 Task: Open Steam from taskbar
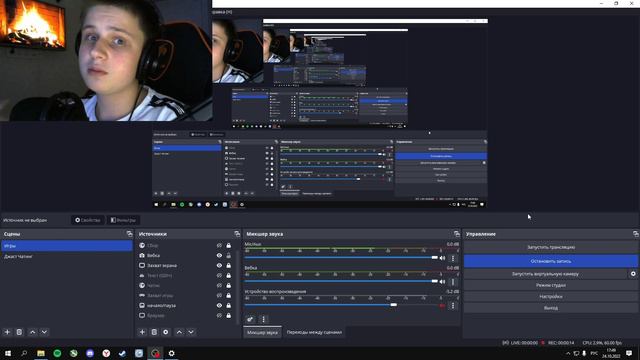coord(122,353)
